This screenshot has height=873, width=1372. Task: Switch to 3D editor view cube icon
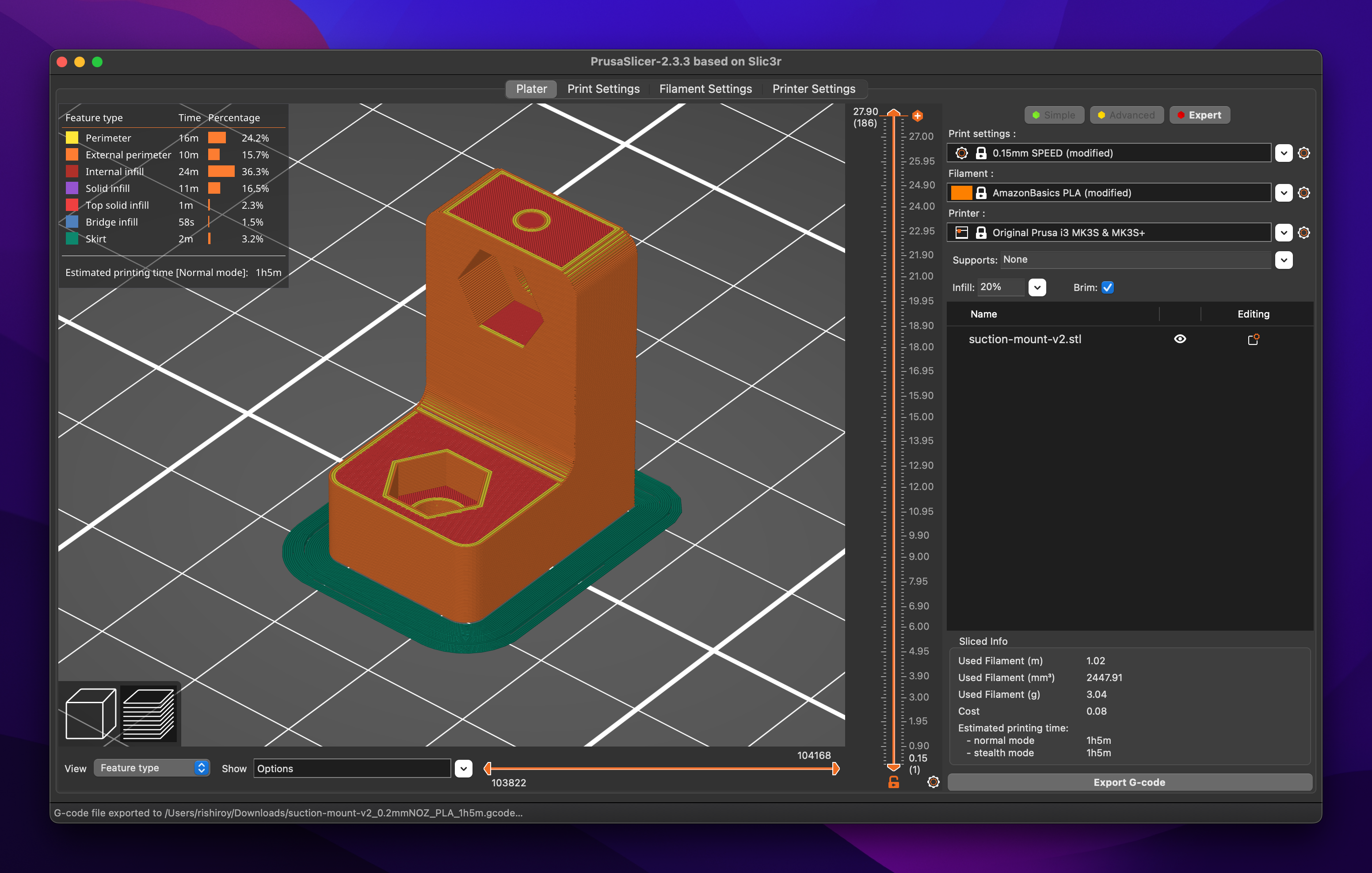[x=91, y=713]
